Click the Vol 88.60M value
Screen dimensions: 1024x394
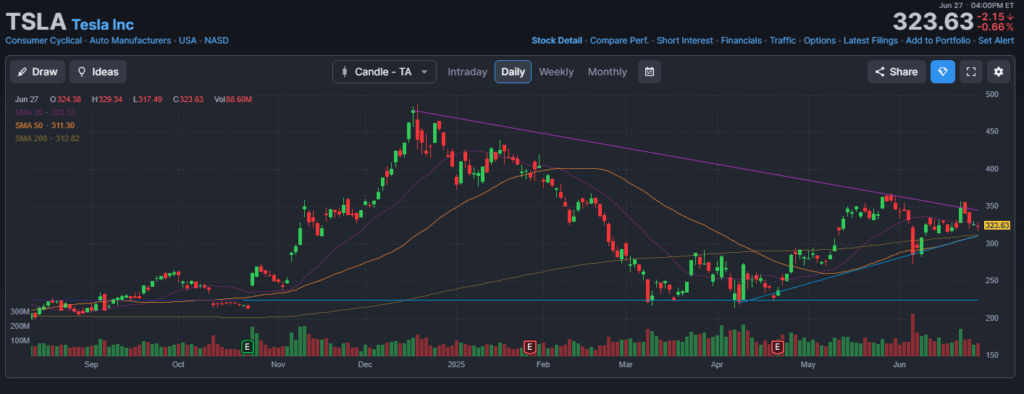point(234,99)
